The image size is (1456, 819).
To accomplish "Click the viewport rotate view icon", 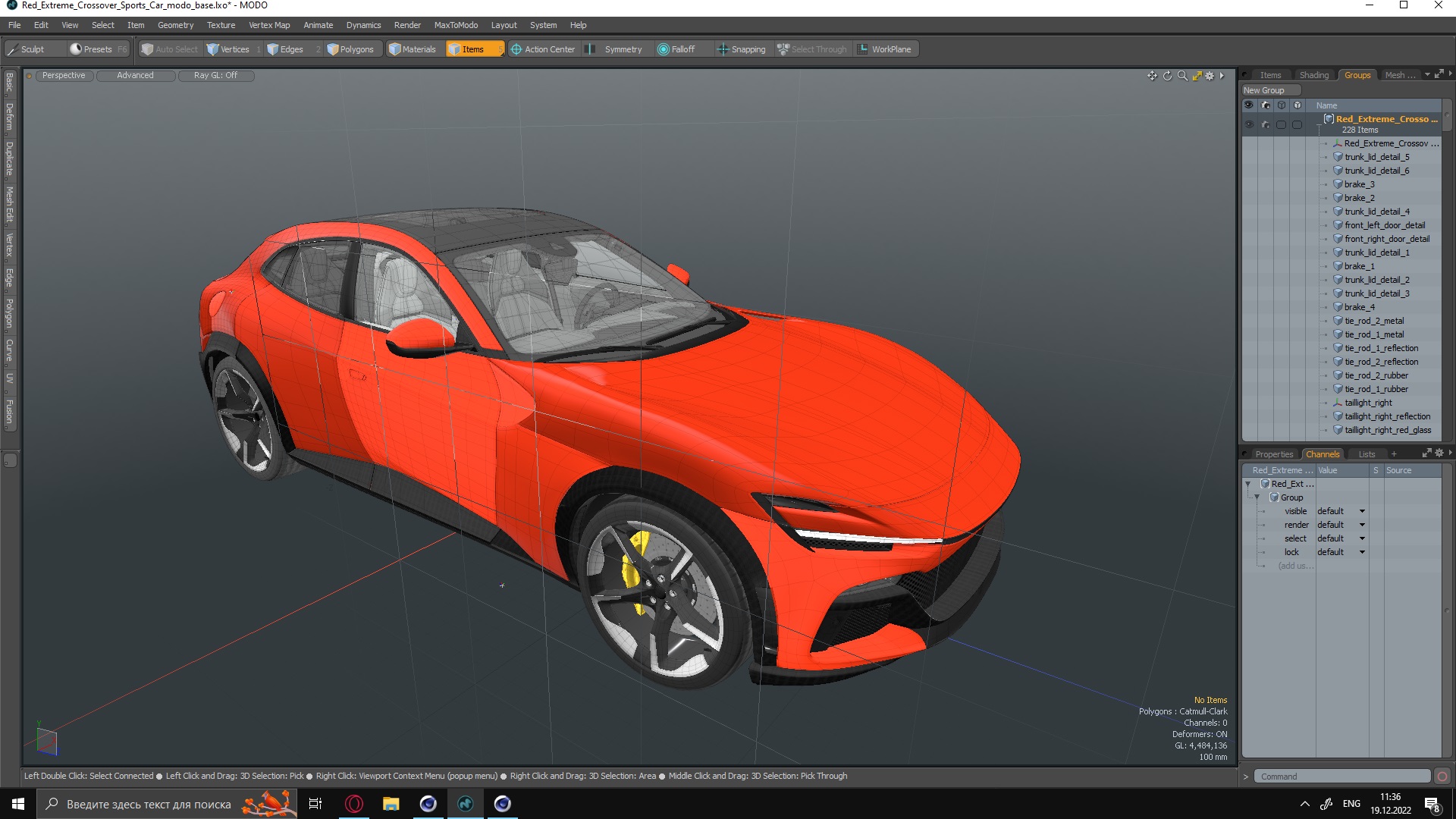I will pos(1167,76).
